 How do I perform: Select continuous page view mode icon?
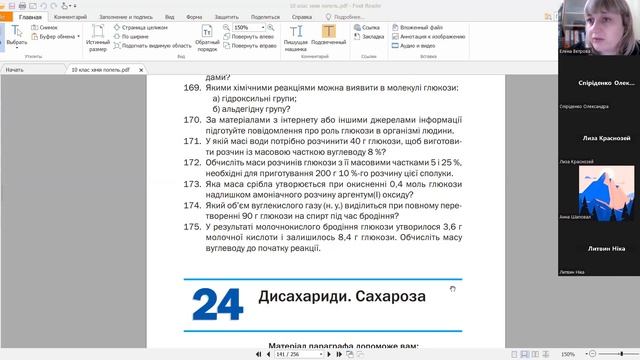(524, 354)
